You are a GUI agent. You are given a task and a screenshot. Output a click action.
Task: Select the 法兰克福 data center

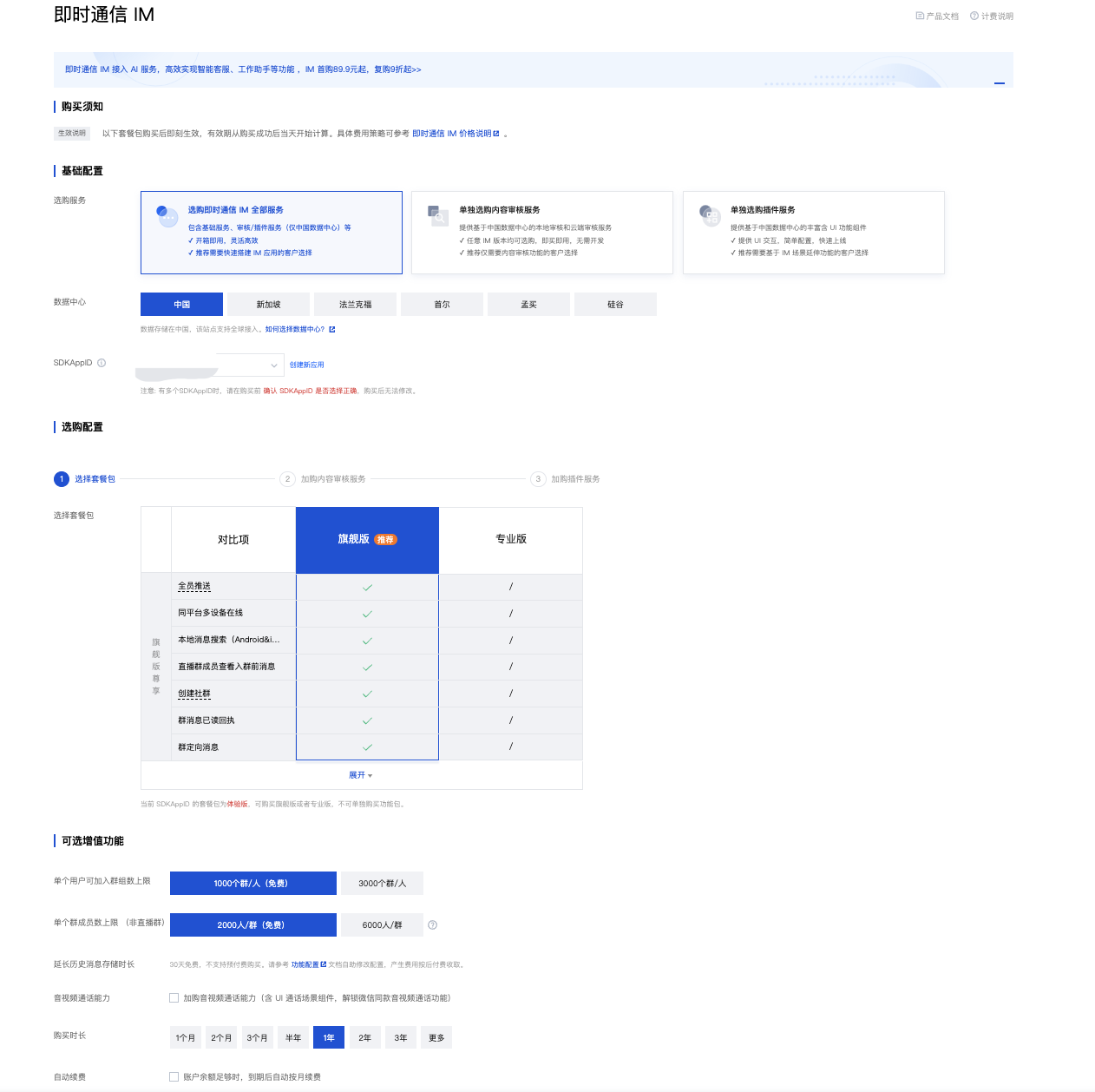[356, 305]
